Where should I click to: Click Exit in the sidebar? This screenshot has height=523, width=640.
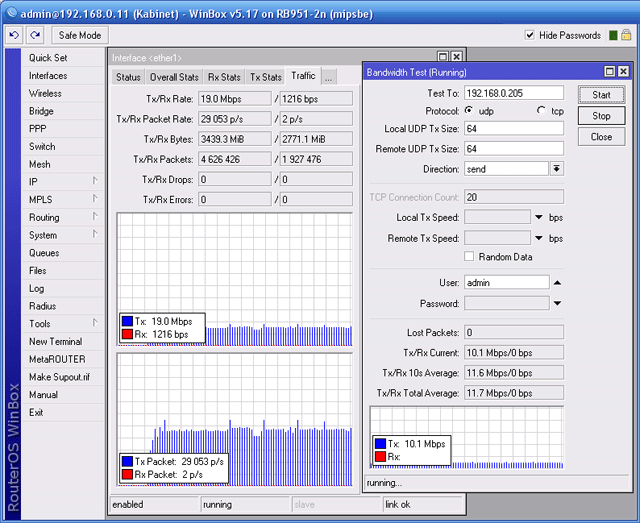pos(63,412)
